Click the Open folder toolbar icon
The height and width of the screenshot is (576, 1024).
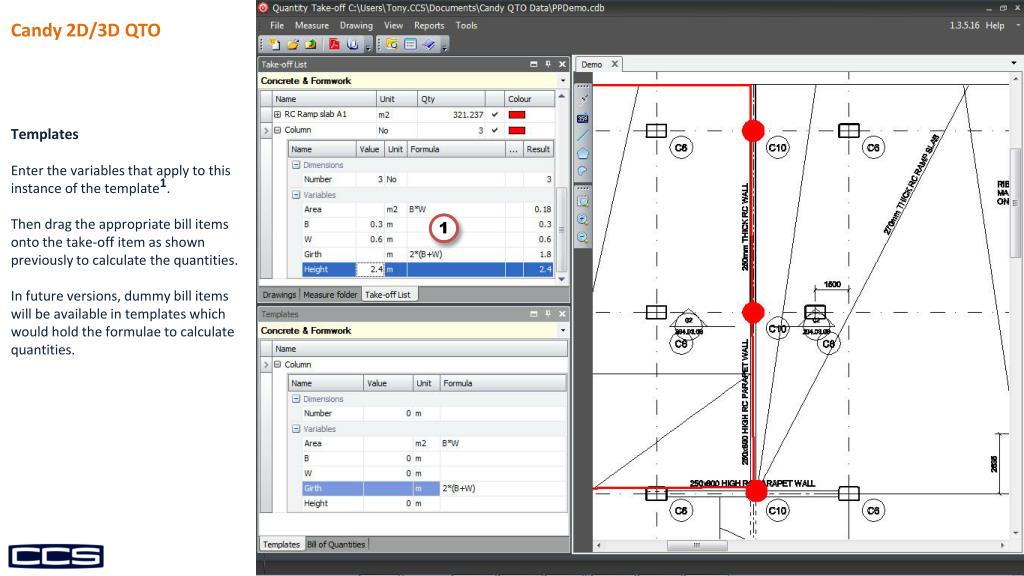point(293,44)
